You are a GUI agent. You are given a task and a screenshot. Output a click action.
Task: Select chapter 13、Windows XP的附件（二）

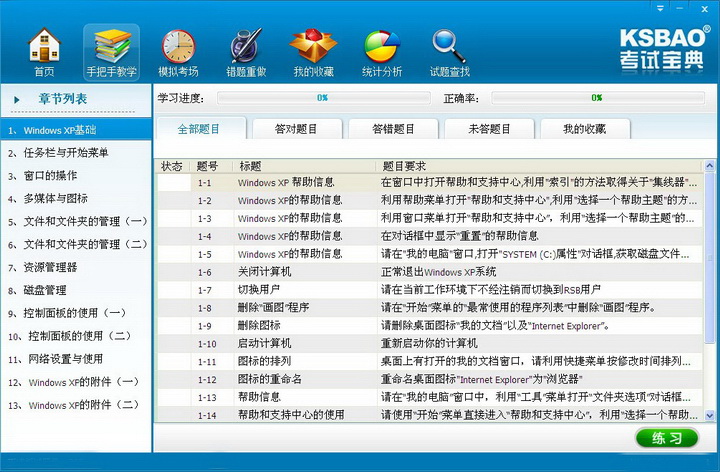[76, 405]
